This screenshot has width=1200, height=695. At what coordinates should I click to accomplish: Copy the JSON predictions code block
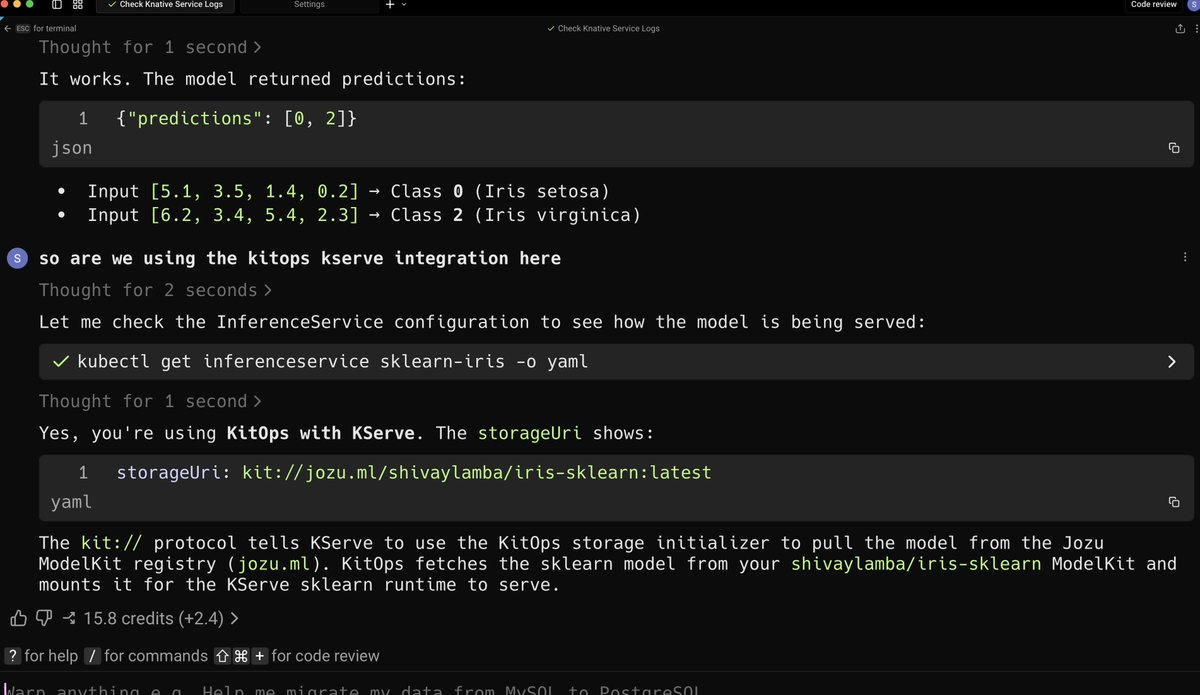pyautogui.click(x=1174, y=148)
